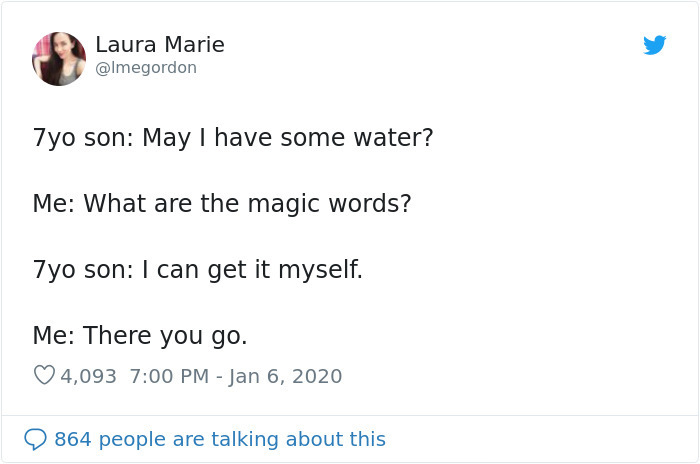Viewport: 700px width, 464px height.
Task: Open the 7:00 PM tweet timestamp
Action: tap(167, 376)
